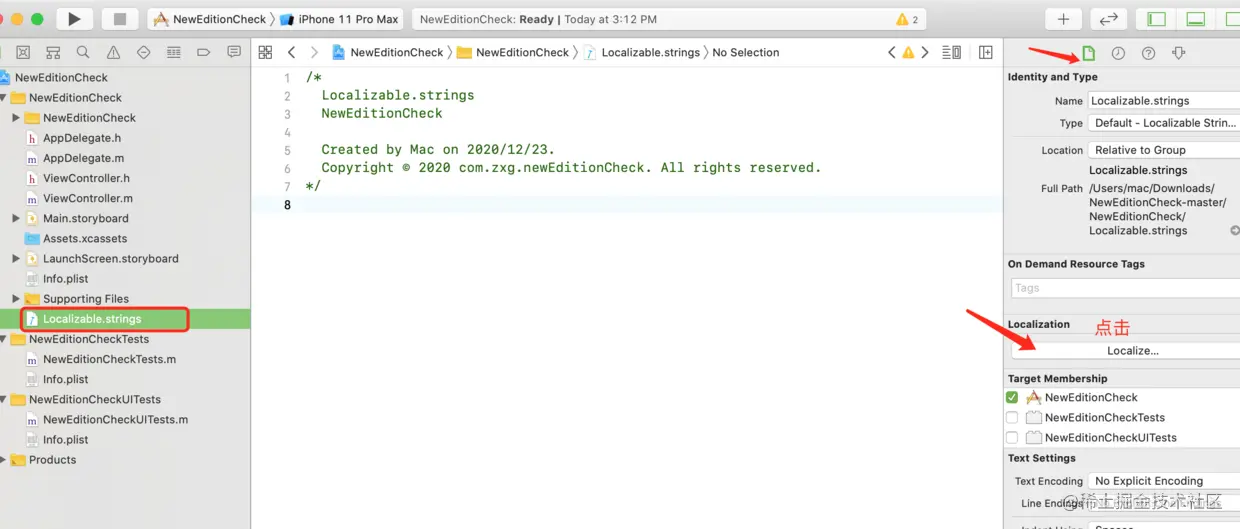The width and height of the screenshot is (1240, 529).
Task: Check NewEditionCheckTests target membership
Action: tap(1012, 417)
